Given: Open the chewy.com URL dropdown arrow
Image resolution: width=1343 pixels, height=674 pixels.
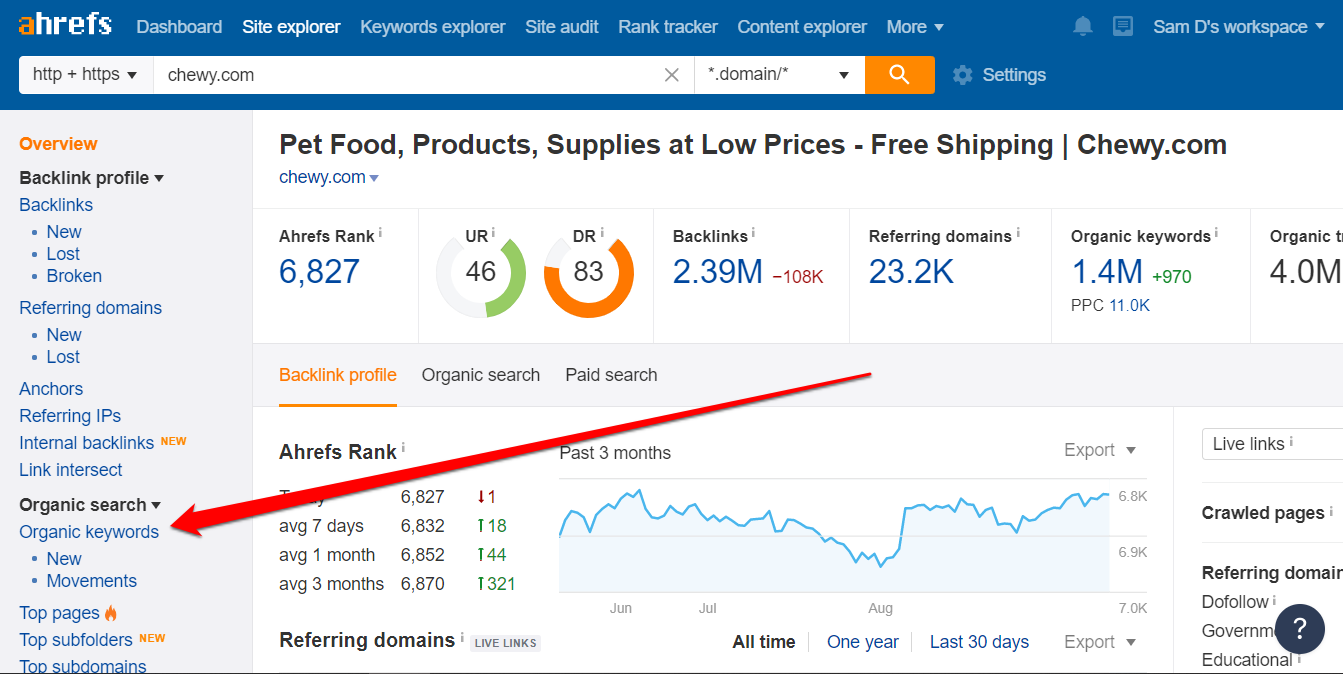Looking at the screenshot, I should tap(374, 179).
